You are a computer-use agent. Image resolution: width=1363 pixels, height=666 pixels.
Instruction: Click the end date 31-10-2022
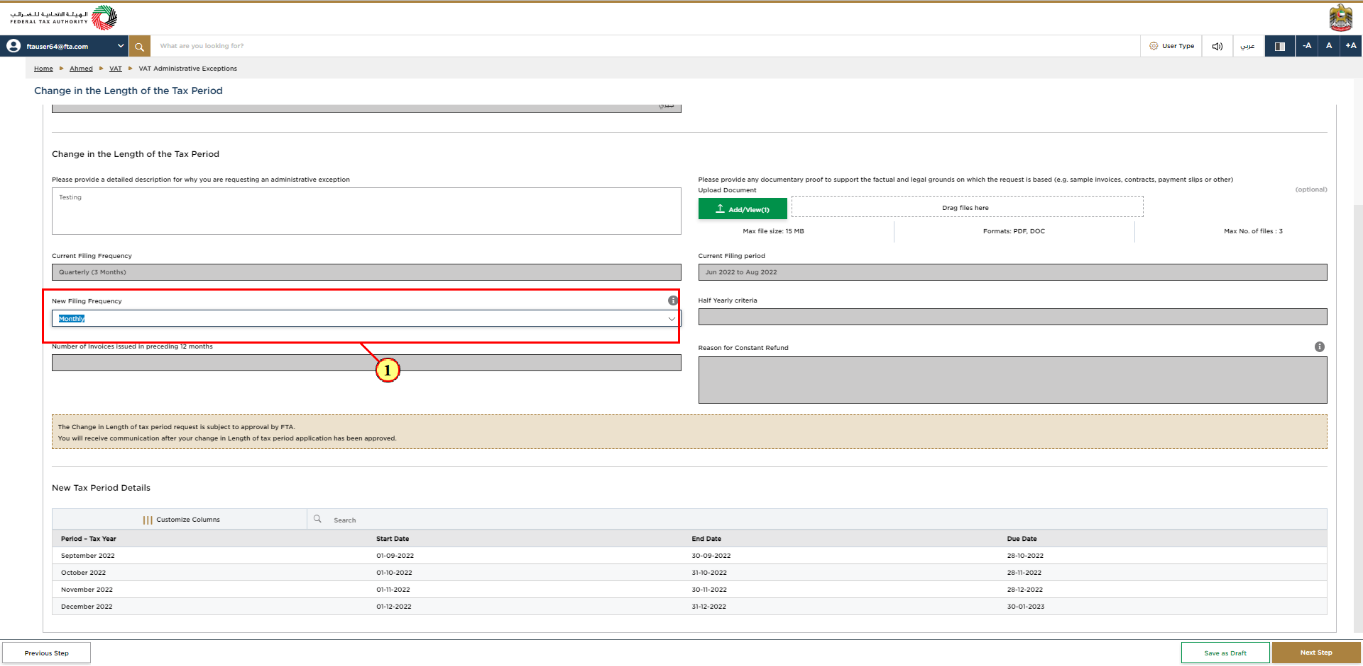pos(709,573)
